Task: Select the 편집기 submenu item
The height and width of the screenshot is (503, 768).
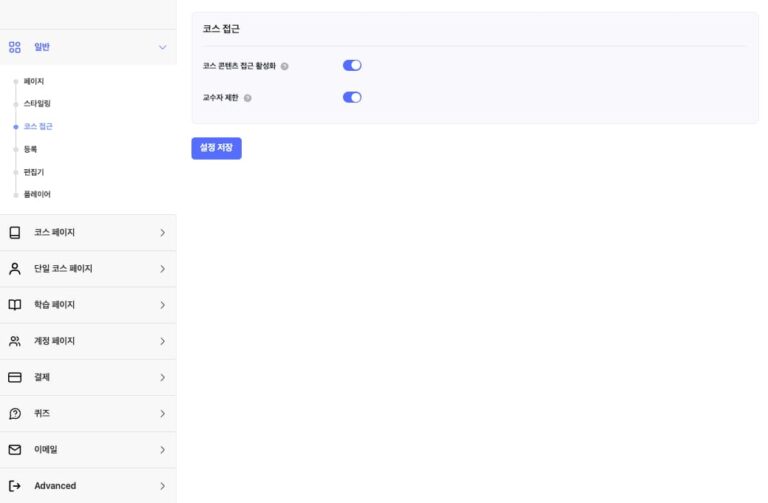Action: pyautogui.click(x=34, y=172)
